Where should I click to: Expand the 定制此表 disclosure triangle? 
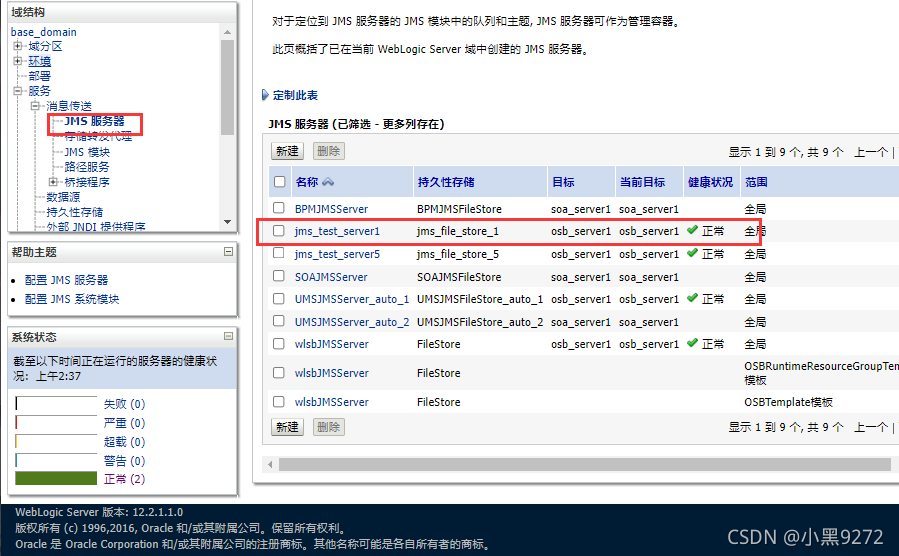tap(265, 95)
